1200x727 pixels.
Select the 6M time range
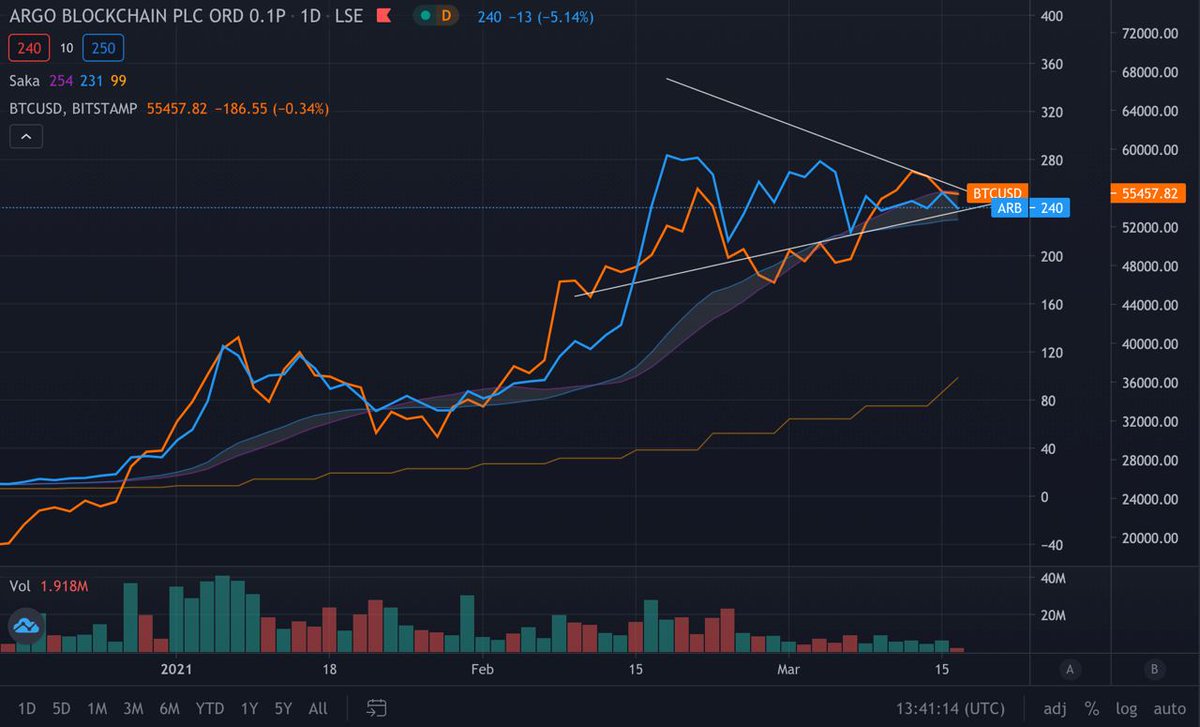[169, 708]
